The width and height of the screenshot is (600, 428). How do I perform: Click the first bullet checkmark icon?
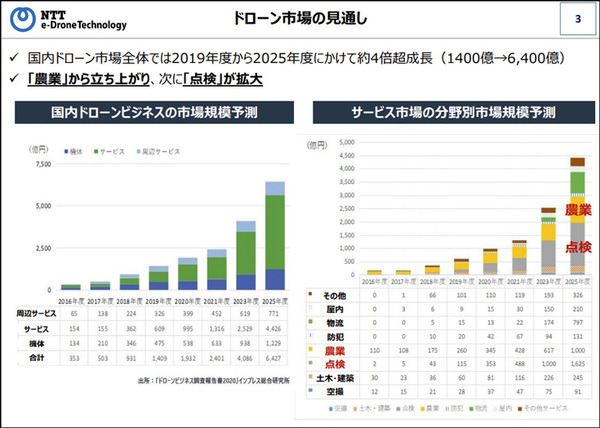click(12, 59)
